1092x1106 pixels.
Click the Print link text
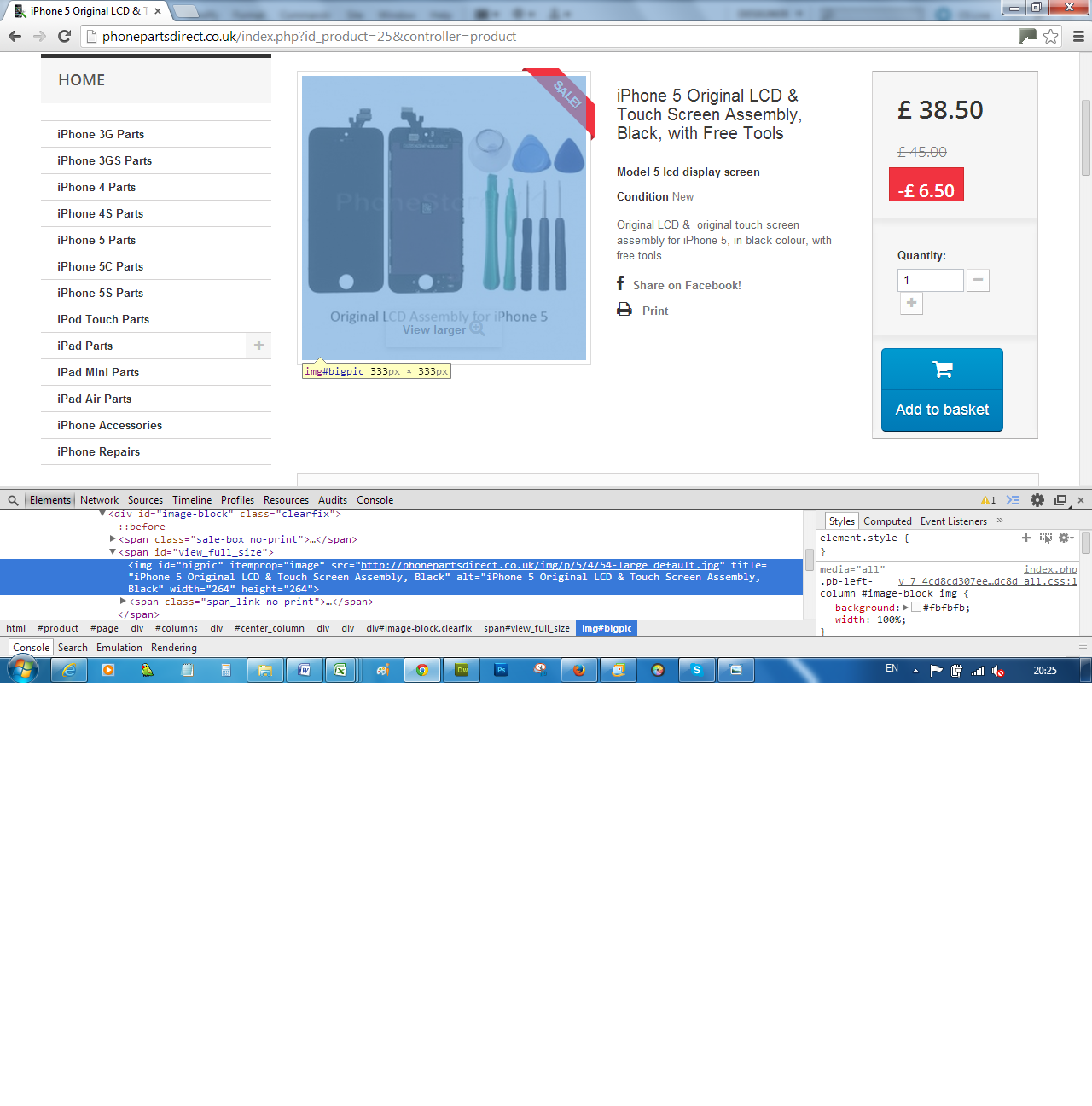click(655, 311)
